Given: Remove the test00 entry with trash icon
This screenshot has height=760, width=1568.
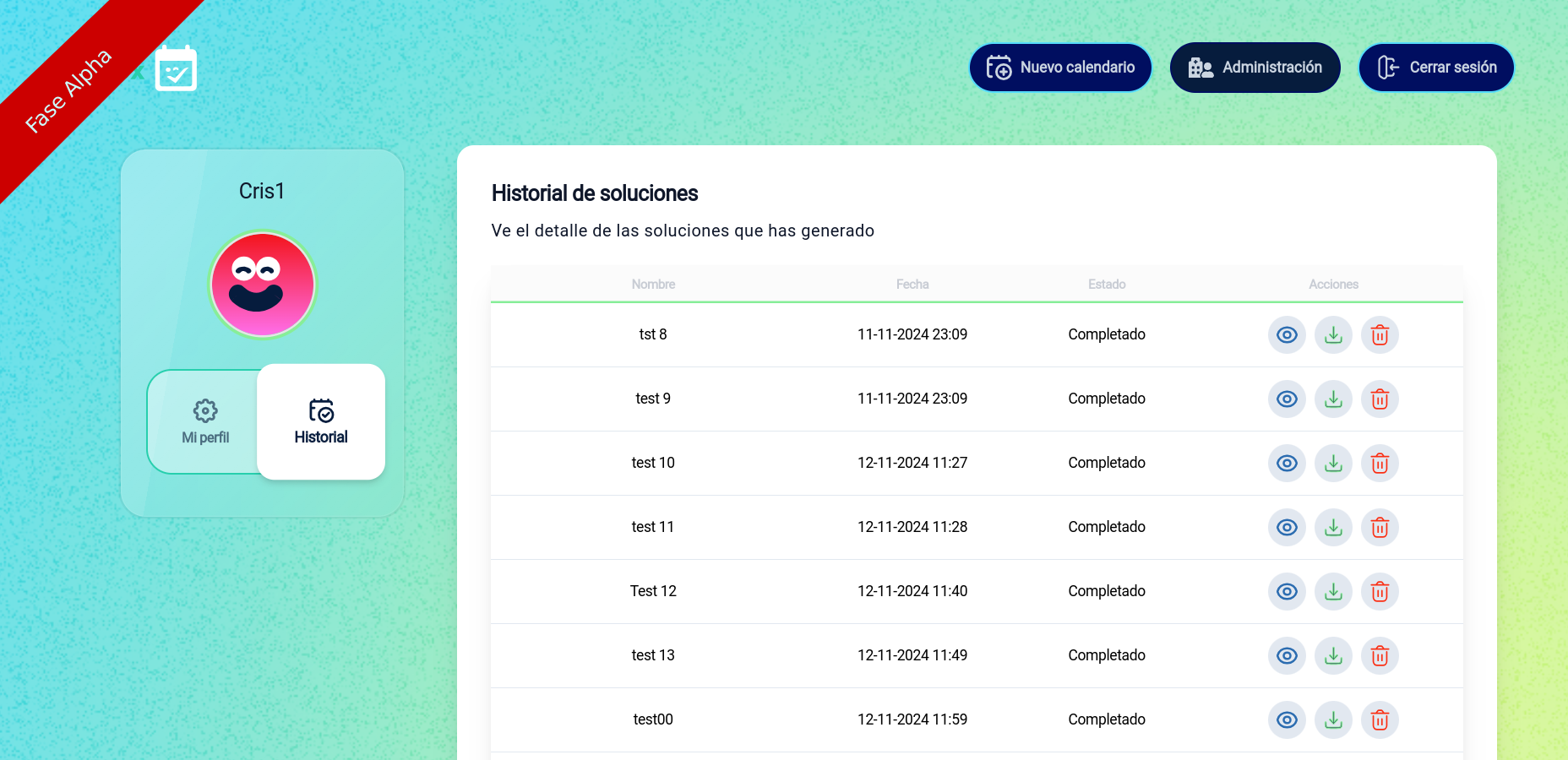Looking at the screenshot, I should click(x=1380, y=720).
